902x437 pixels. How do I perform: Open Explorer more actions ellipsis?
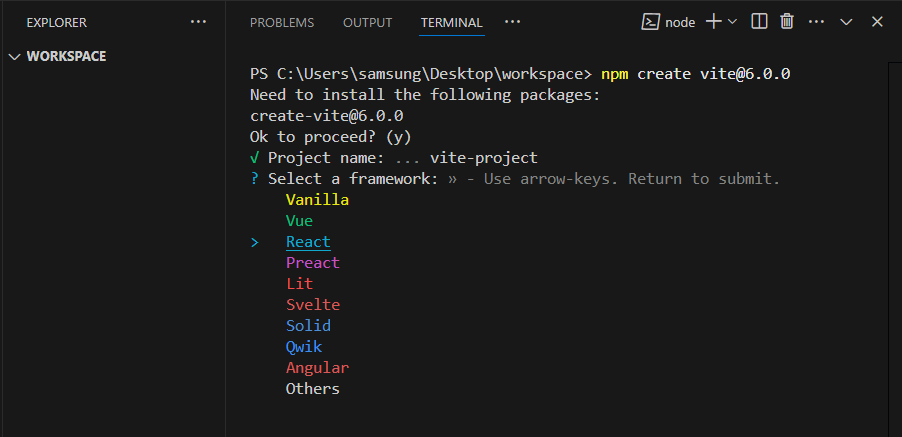click(x=198, y=22)
